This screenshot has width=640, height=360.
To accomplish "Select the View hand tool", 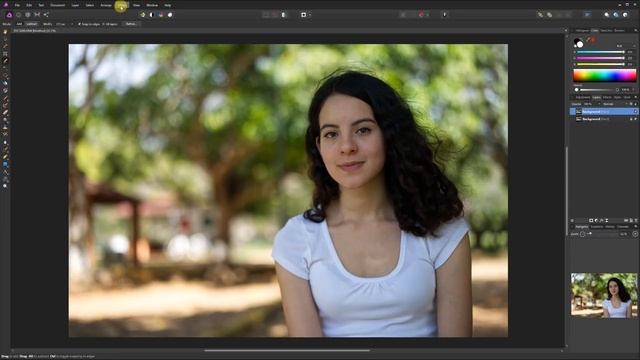I will point(5,32).
